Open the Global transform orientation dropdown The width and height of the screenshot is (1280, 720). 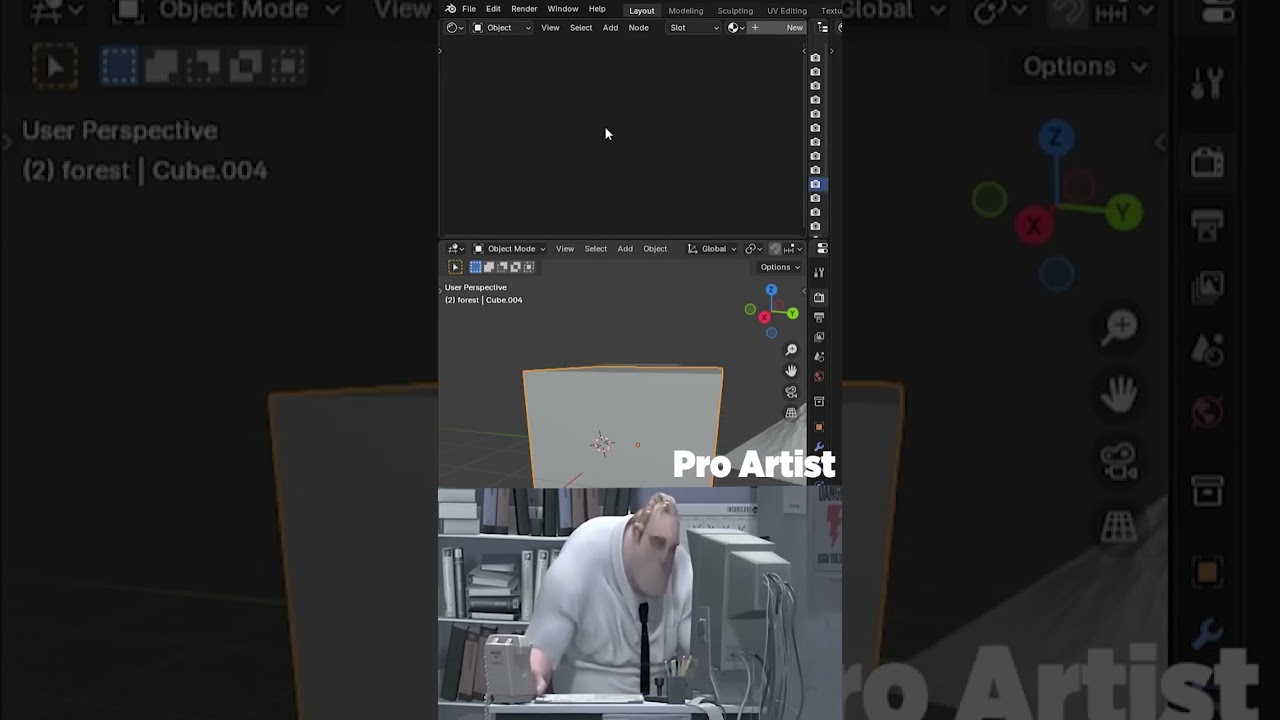click(711, 249)
